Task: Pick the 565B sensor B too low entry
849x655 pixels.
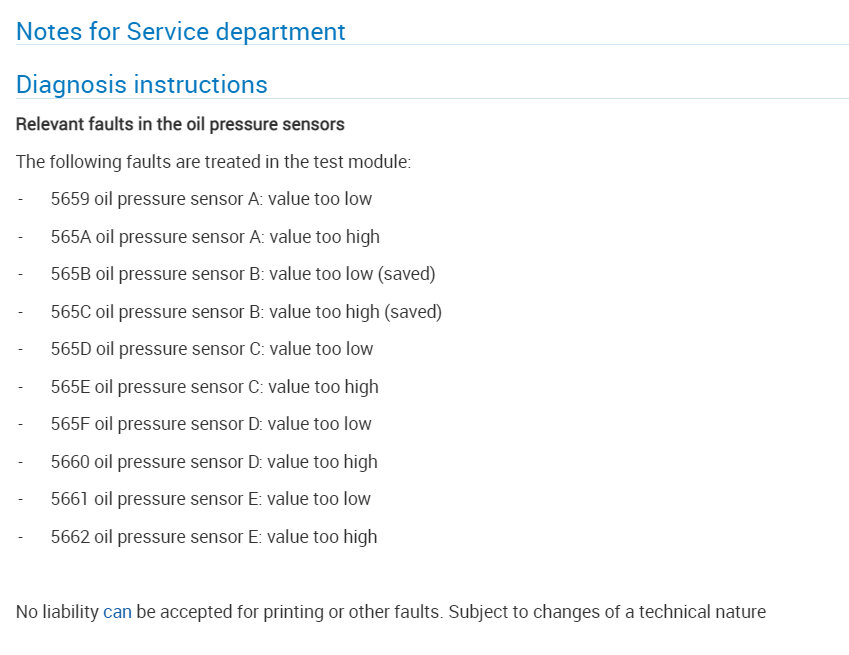Action: pos(243,274)
